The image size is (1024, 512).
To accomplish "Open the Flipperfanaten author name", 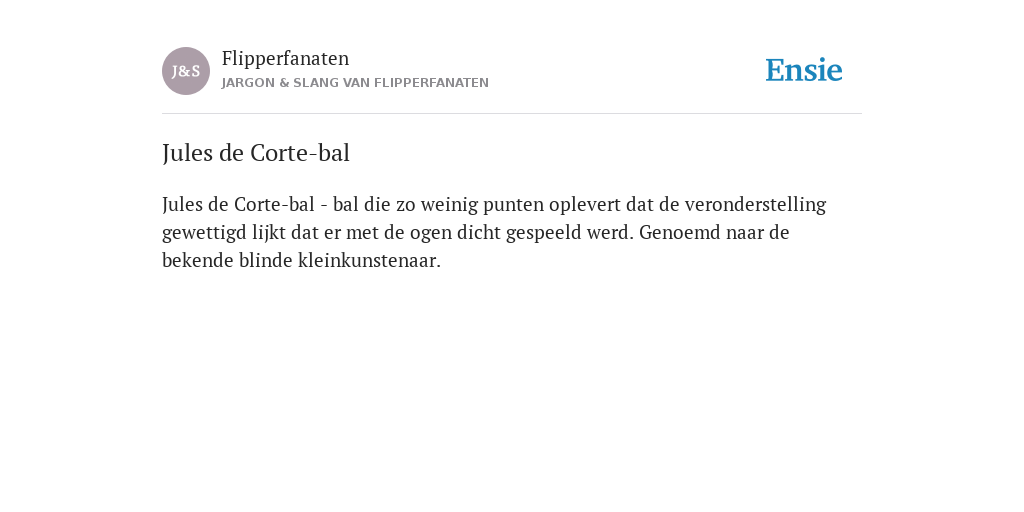I will [x=285, y=59].
